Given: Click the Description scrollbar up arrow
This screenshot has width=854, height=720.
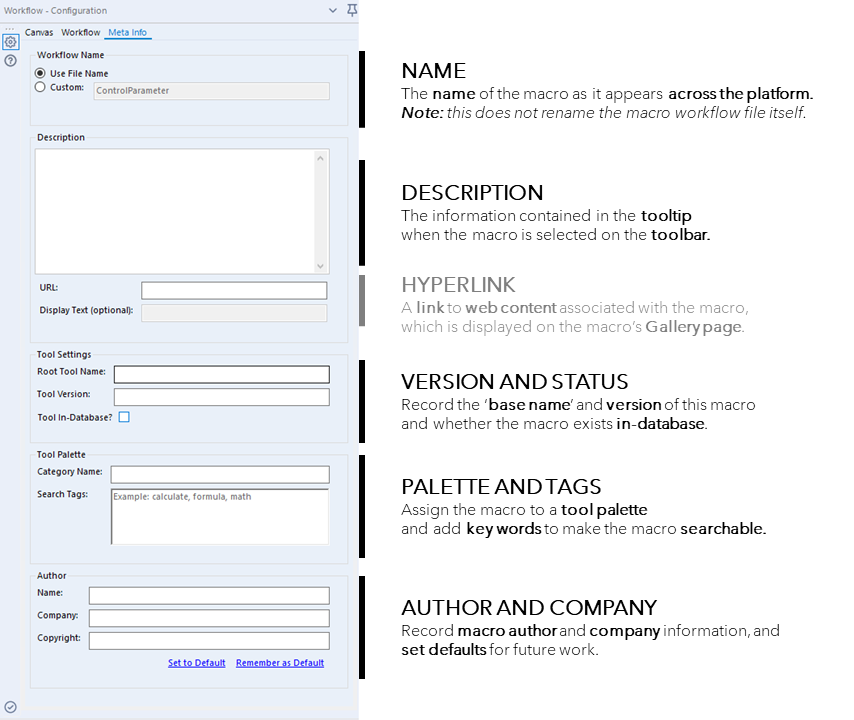Looking at the screenshot, I should (320, 158).
